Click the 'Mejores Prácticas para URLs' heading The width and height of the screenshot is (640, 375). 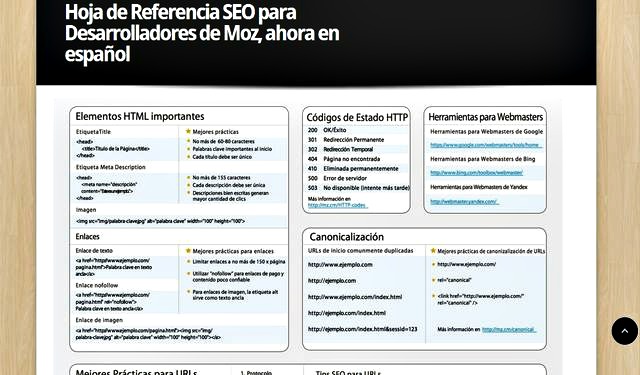tap(136, 372)
